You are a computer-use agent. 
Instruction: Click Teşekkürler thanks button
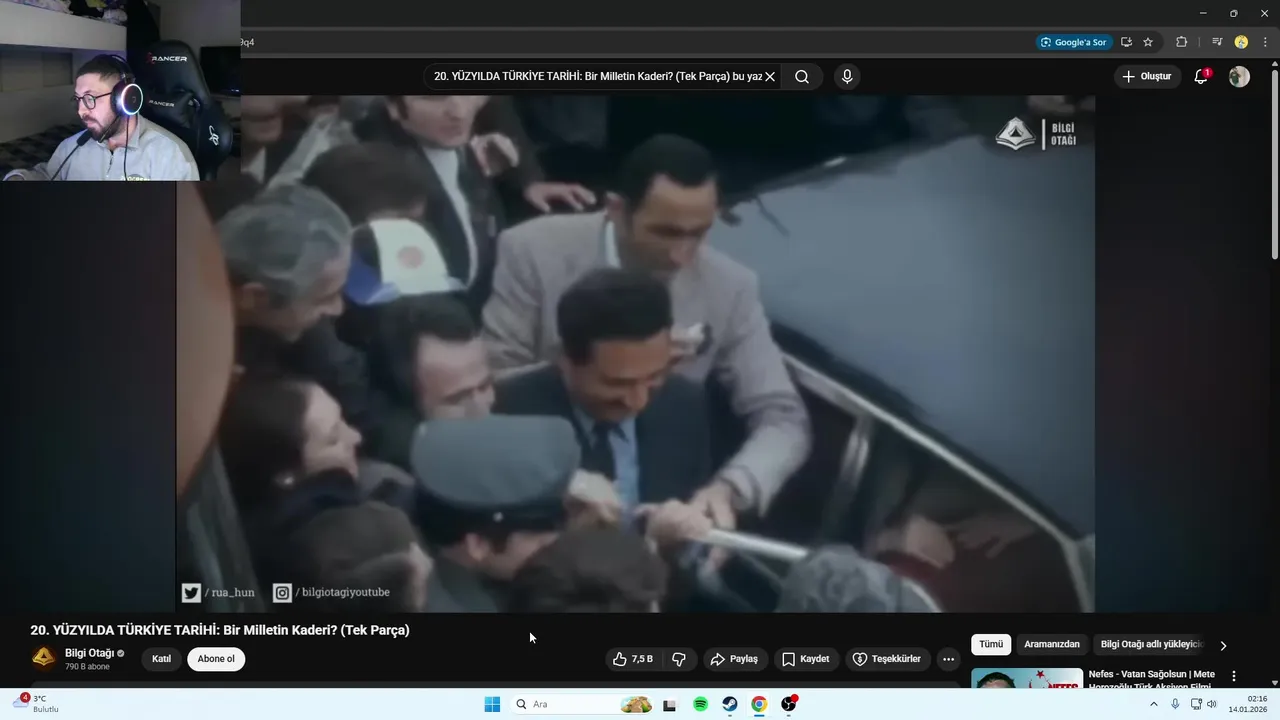coord(887,659)
